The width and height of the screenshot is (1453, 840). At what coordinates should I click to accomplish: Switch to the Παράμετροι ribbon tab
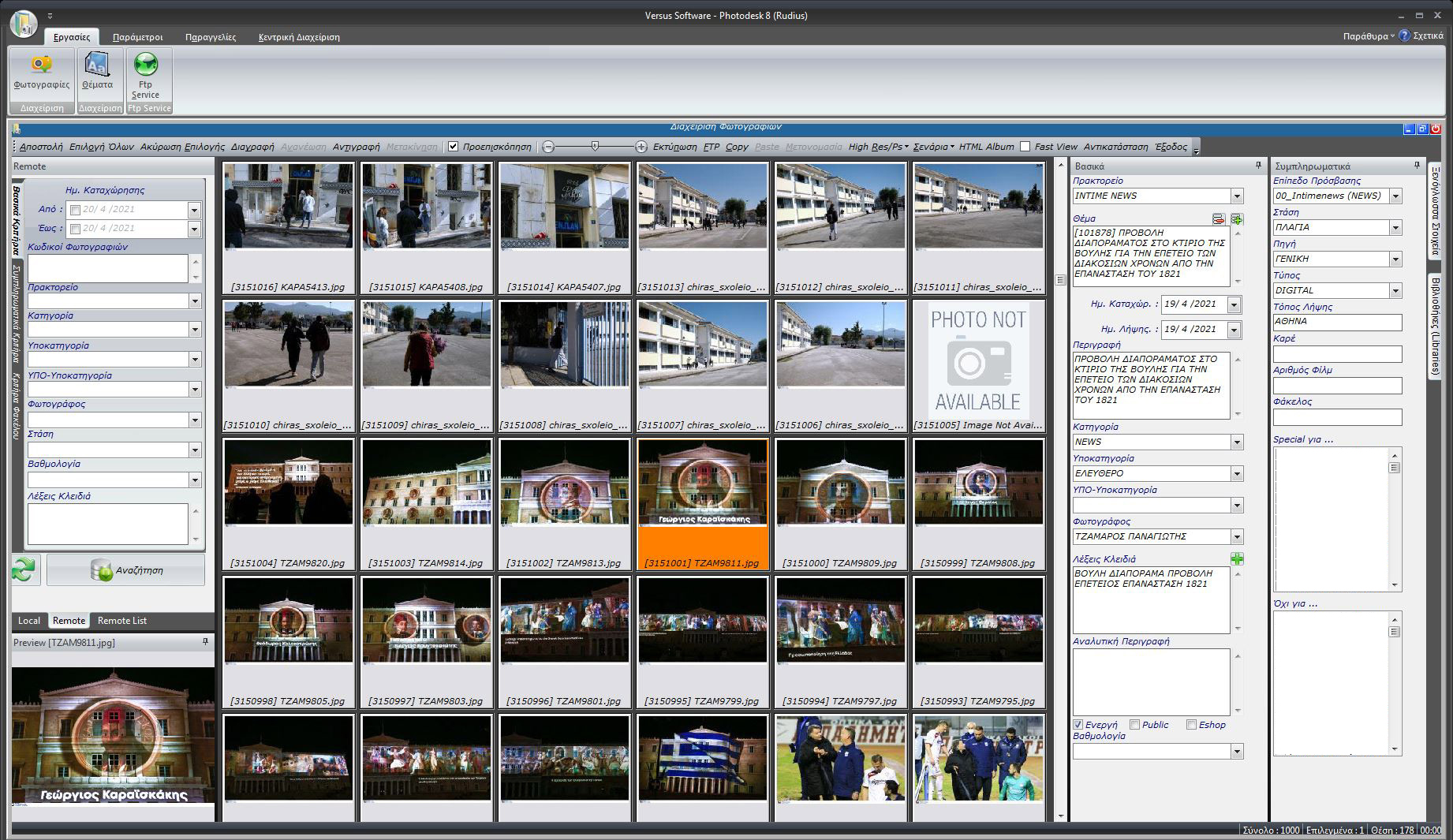(137, 37)
